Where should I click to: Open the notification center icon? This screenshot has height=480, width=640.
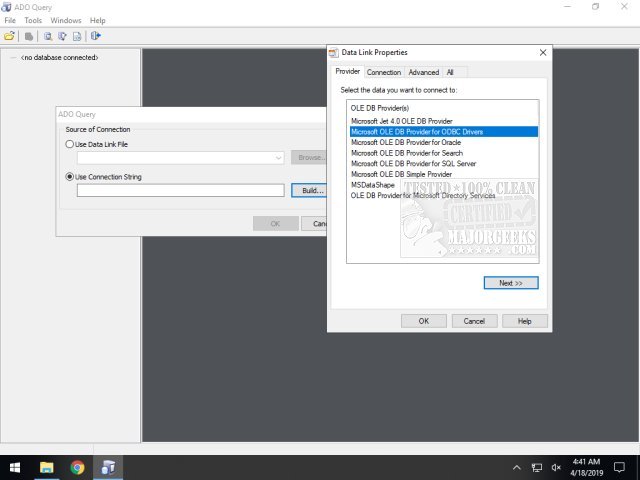[619, 467]
